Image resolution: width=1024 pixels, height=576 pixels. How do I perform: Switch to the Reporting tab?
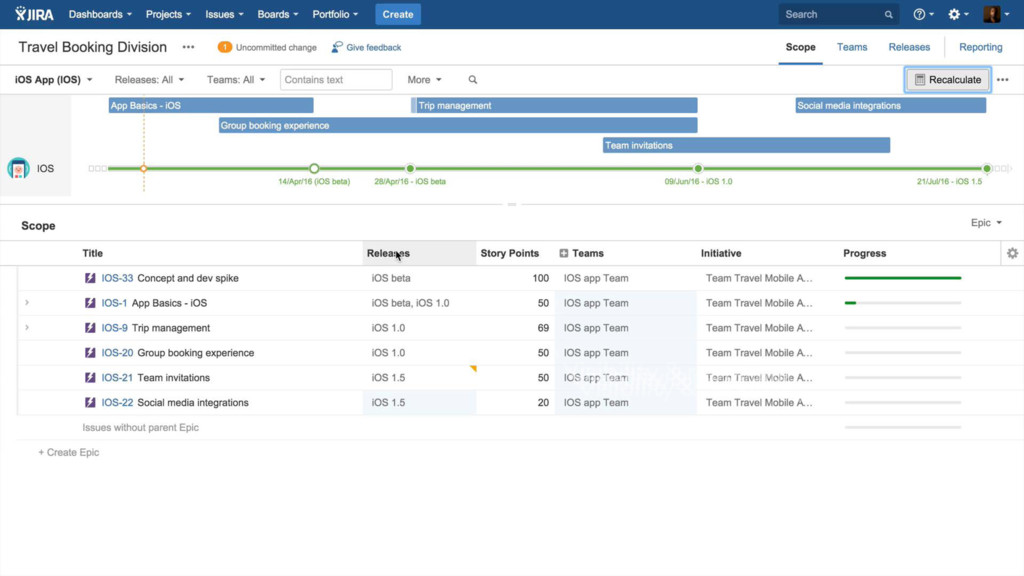pos(980,47)
